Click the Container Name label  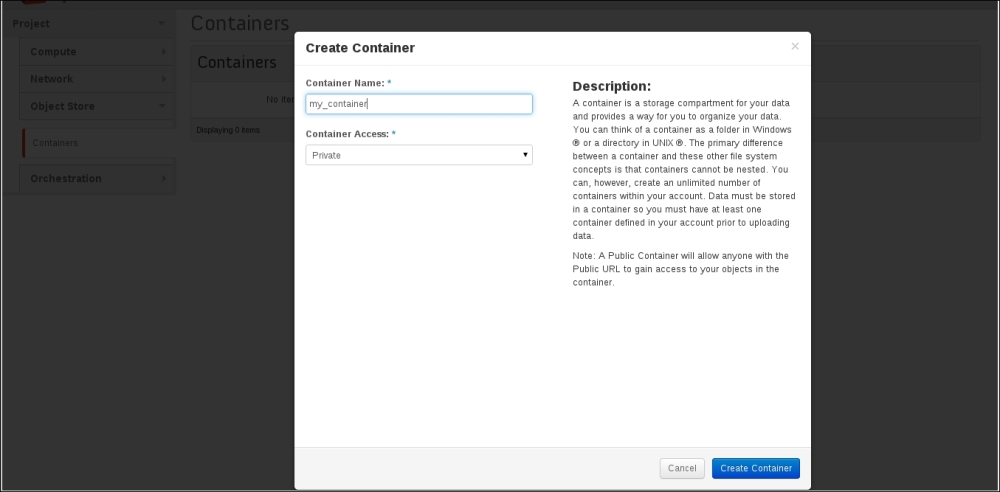click(348, 83)
